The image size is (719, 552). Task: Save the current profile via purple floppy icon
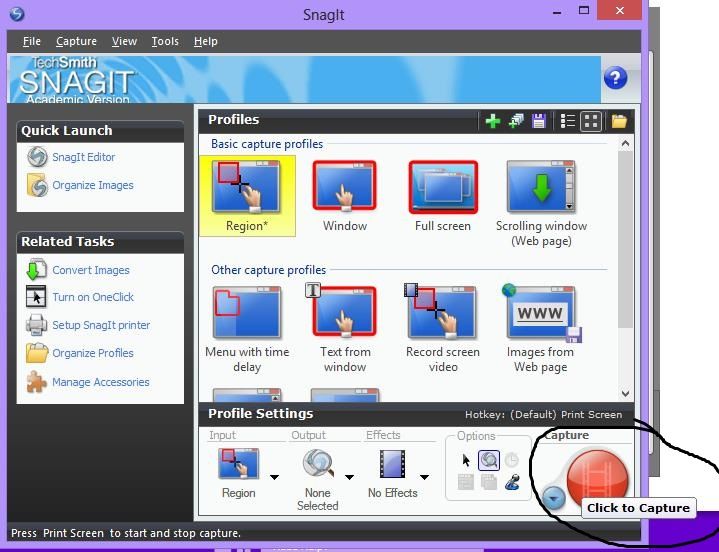pyautogui.click(x=539, y=121)
